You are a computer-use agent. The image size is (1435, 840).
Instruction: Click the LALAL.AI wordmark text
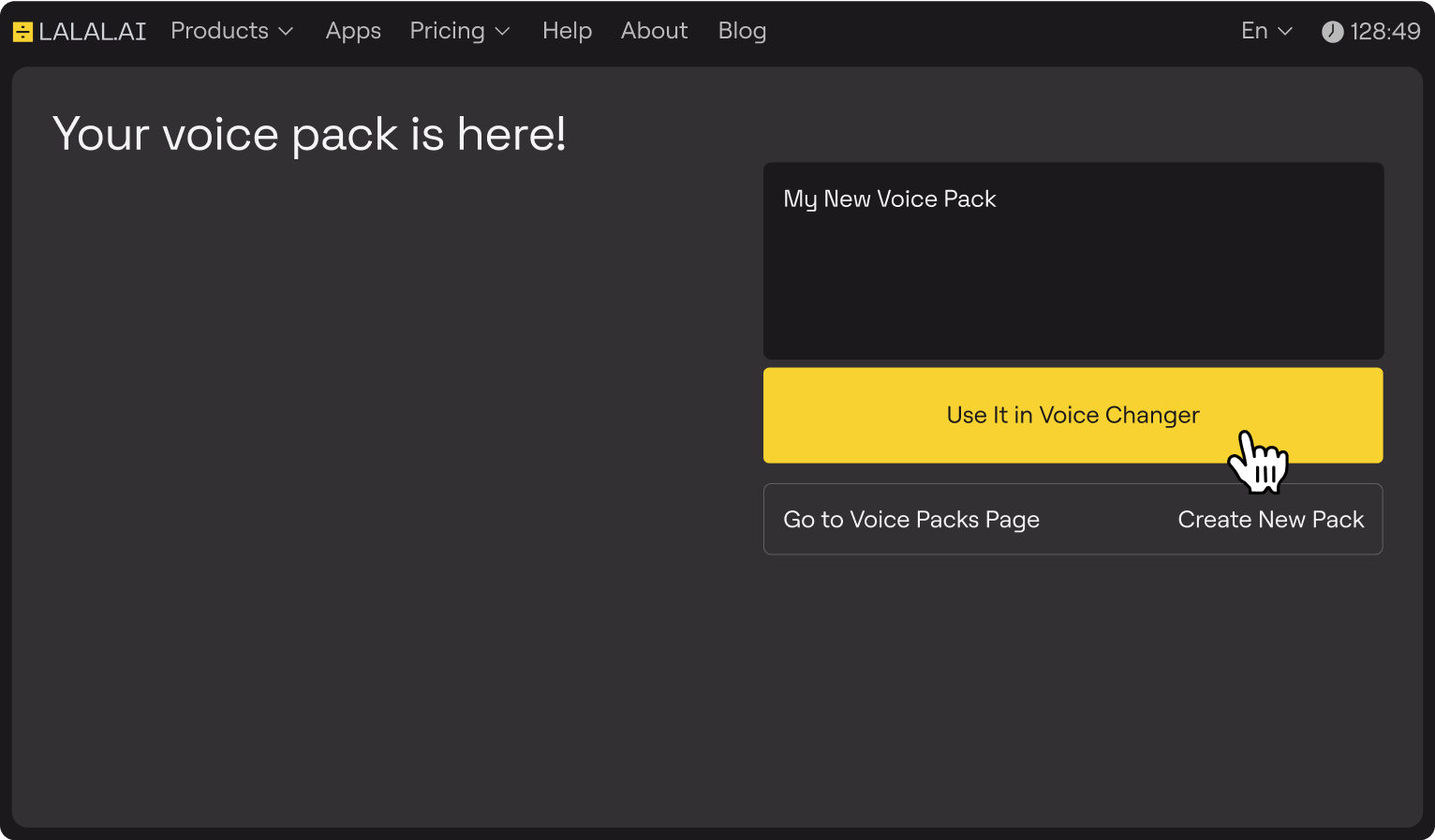tap(92, 32)
